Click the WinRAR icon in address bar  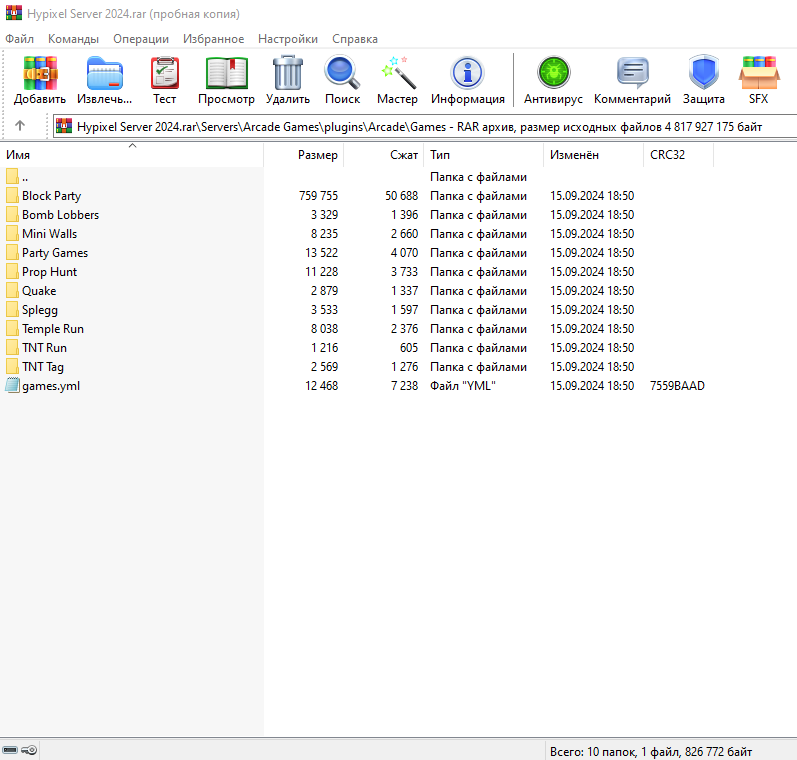tap(64, 126)
